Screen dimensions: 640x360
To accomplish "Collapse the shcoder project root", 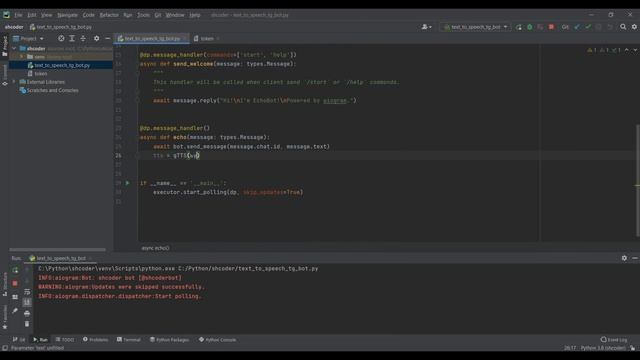I will [14, 48].
